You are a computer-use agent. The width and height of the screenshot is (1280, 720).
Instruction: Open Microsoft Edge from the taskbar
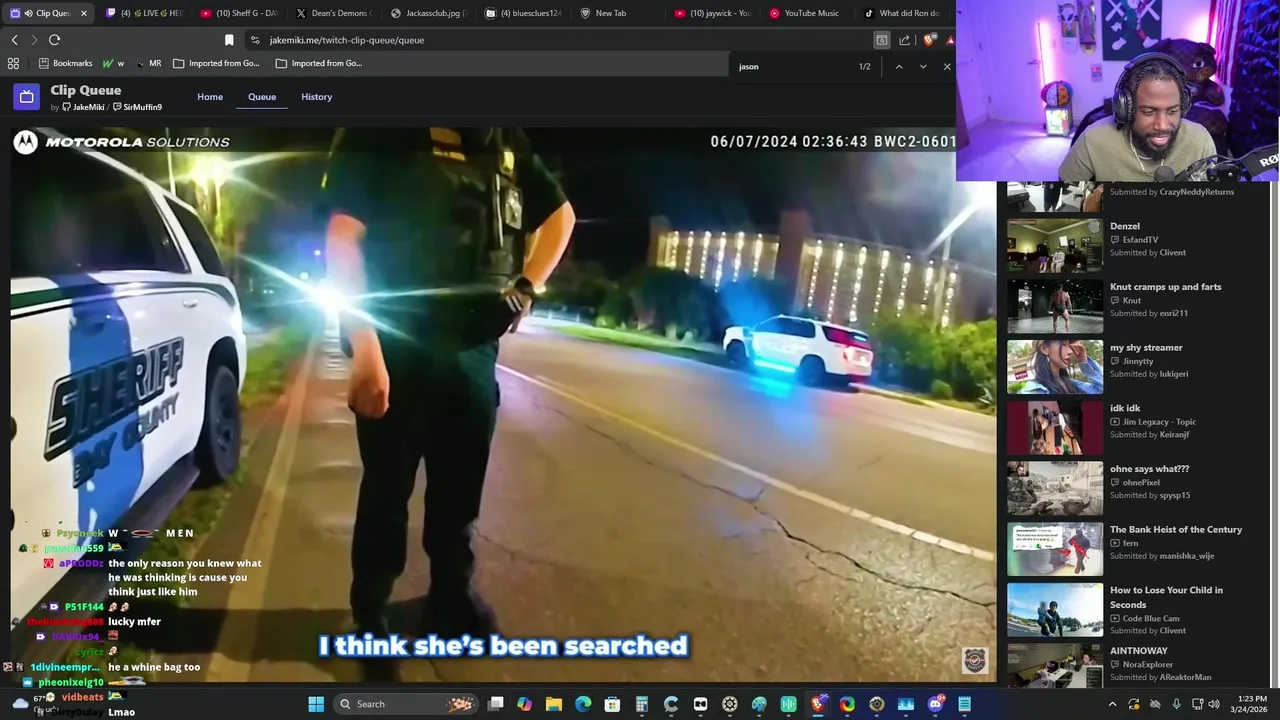coord(583,704)
